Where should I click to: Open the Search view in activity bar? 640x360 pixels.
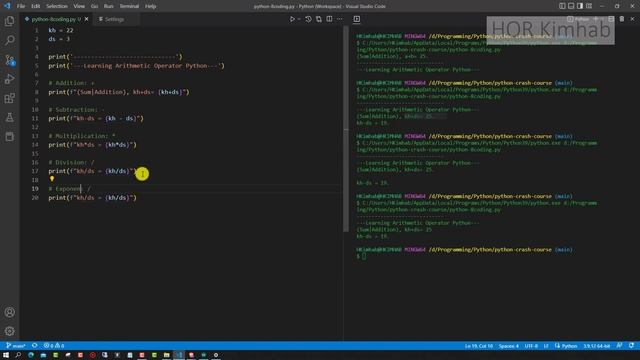tap(9, 40)
